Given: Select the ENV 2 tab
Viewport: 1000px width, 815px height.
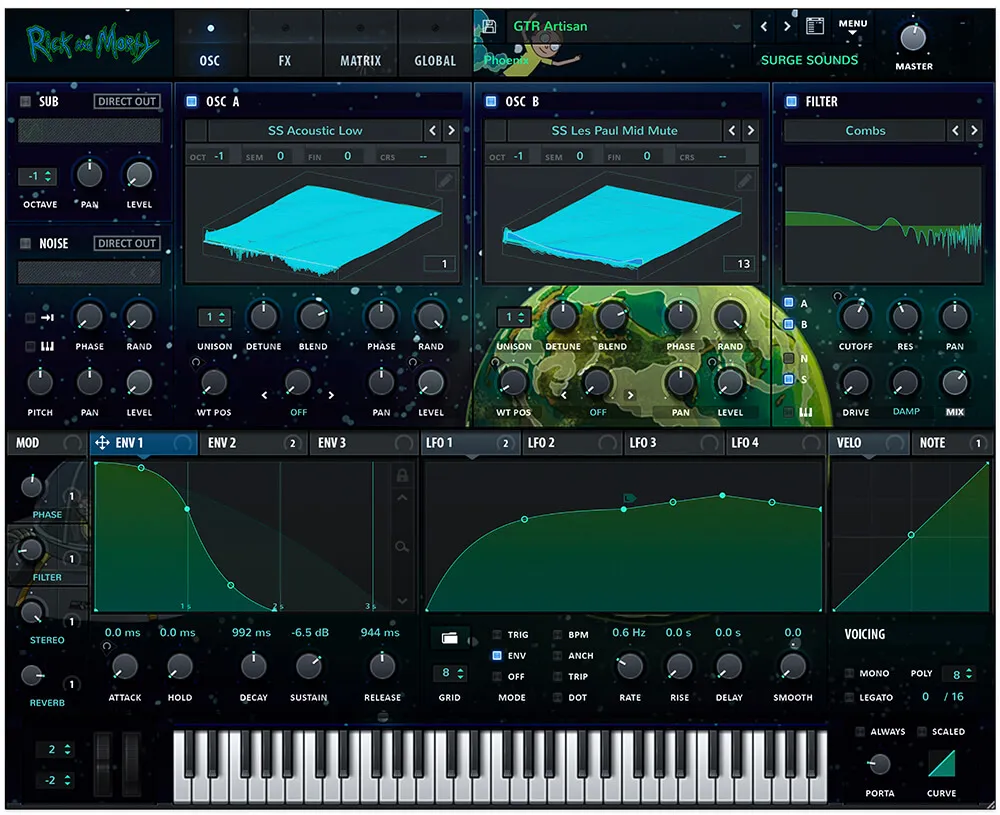Looking at the screenshot, I should (254, 443).
